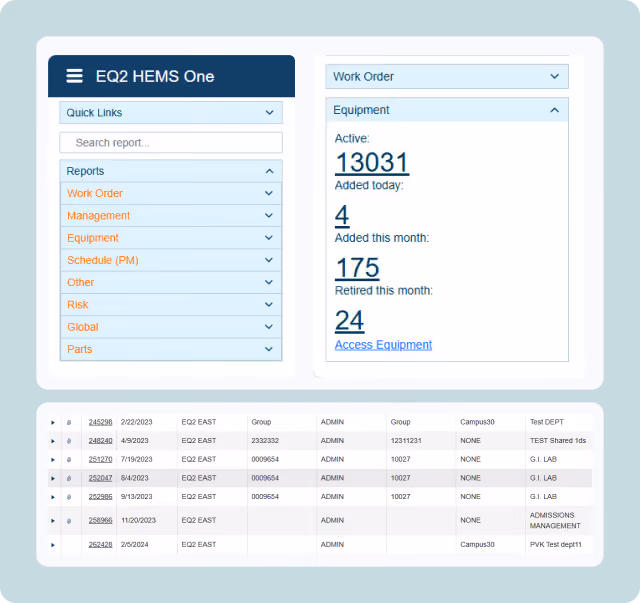Expand the Schedule (PM) reports category
640x603 pixels.
point(171,260)
